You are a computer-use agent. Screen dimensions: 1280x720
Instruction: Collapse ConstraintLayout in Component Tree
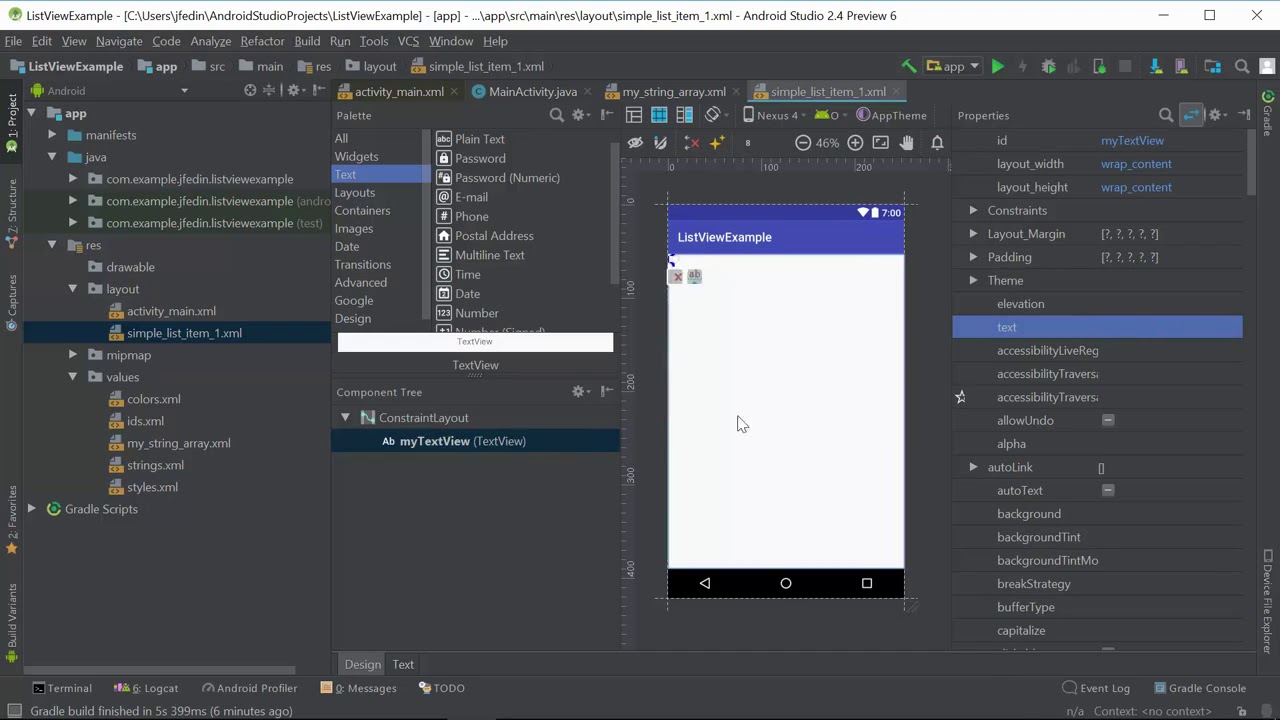tap(345, 418)
